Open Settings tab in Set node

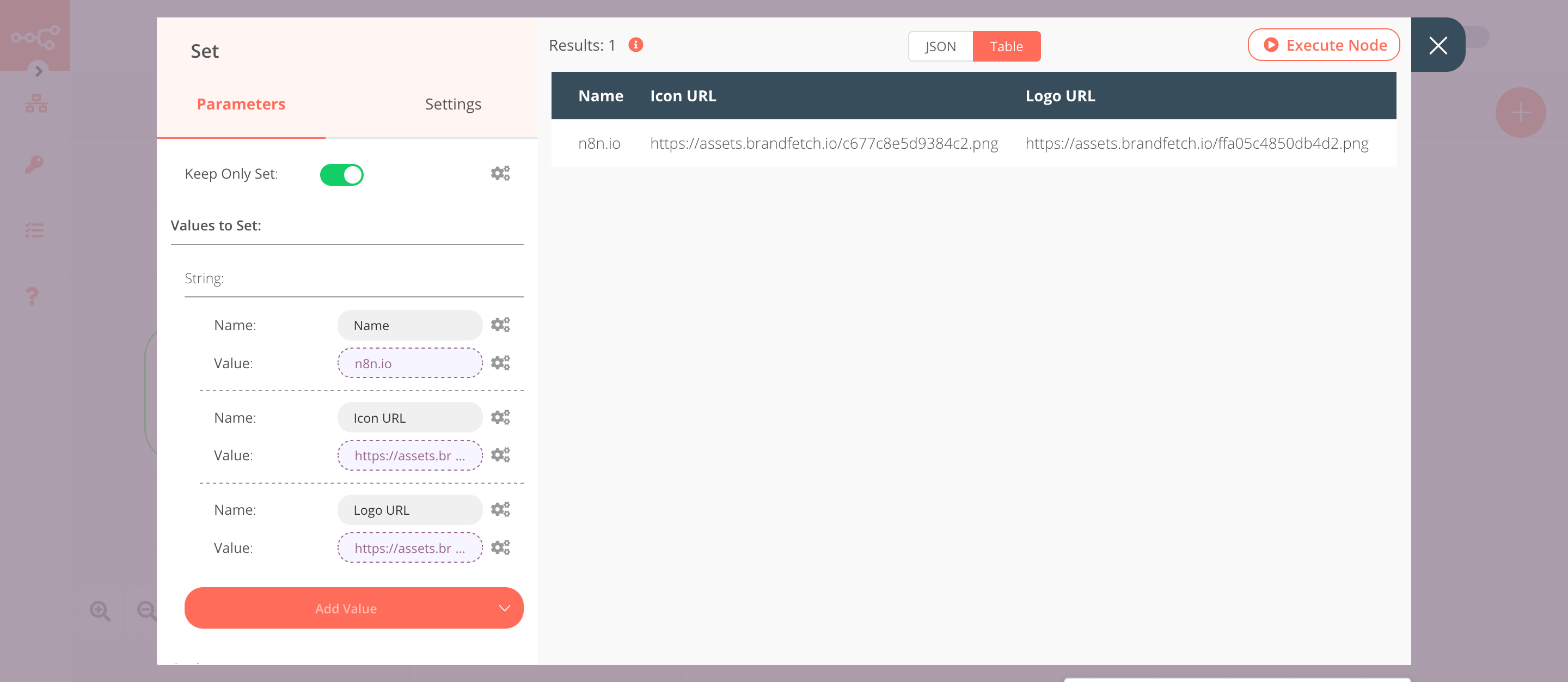(453, 103)
